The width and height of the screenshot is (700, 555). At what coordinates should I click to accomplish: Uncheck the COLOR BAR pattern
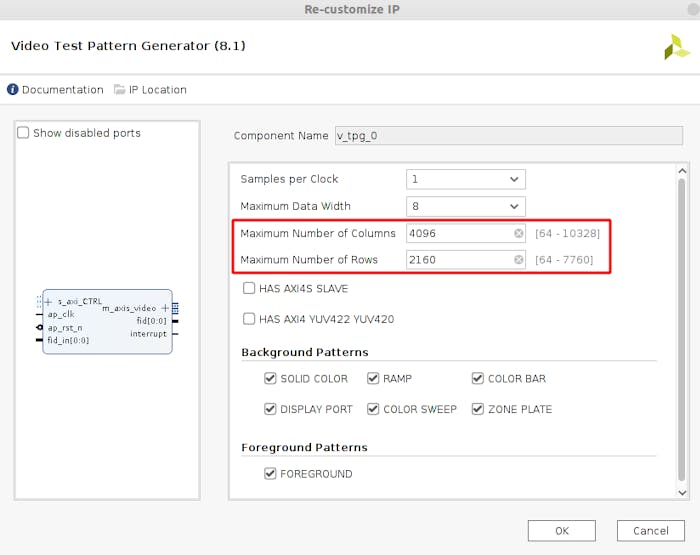click(479, 379)
